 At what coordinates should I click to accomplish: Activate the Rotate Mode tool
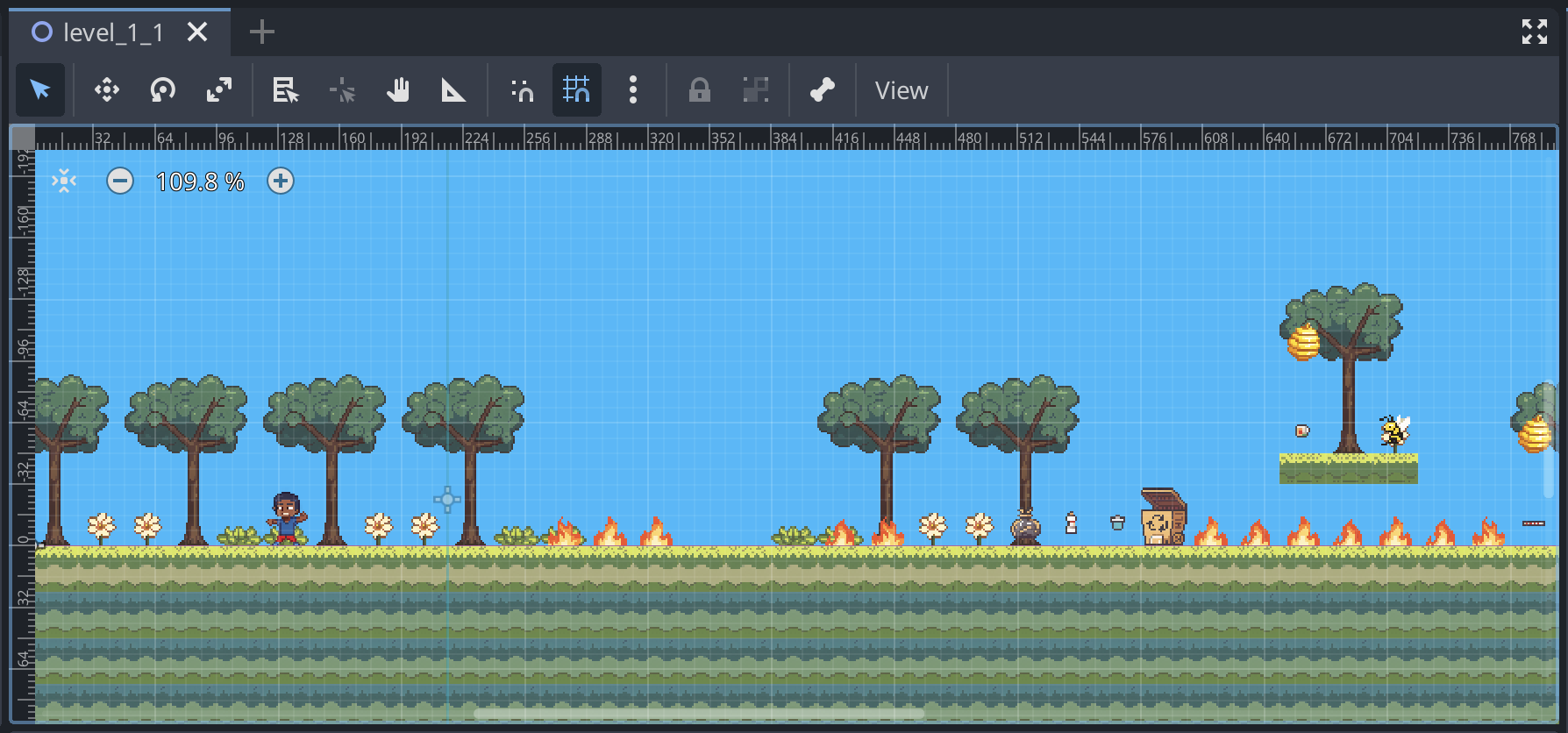click(x=163, y=90)
